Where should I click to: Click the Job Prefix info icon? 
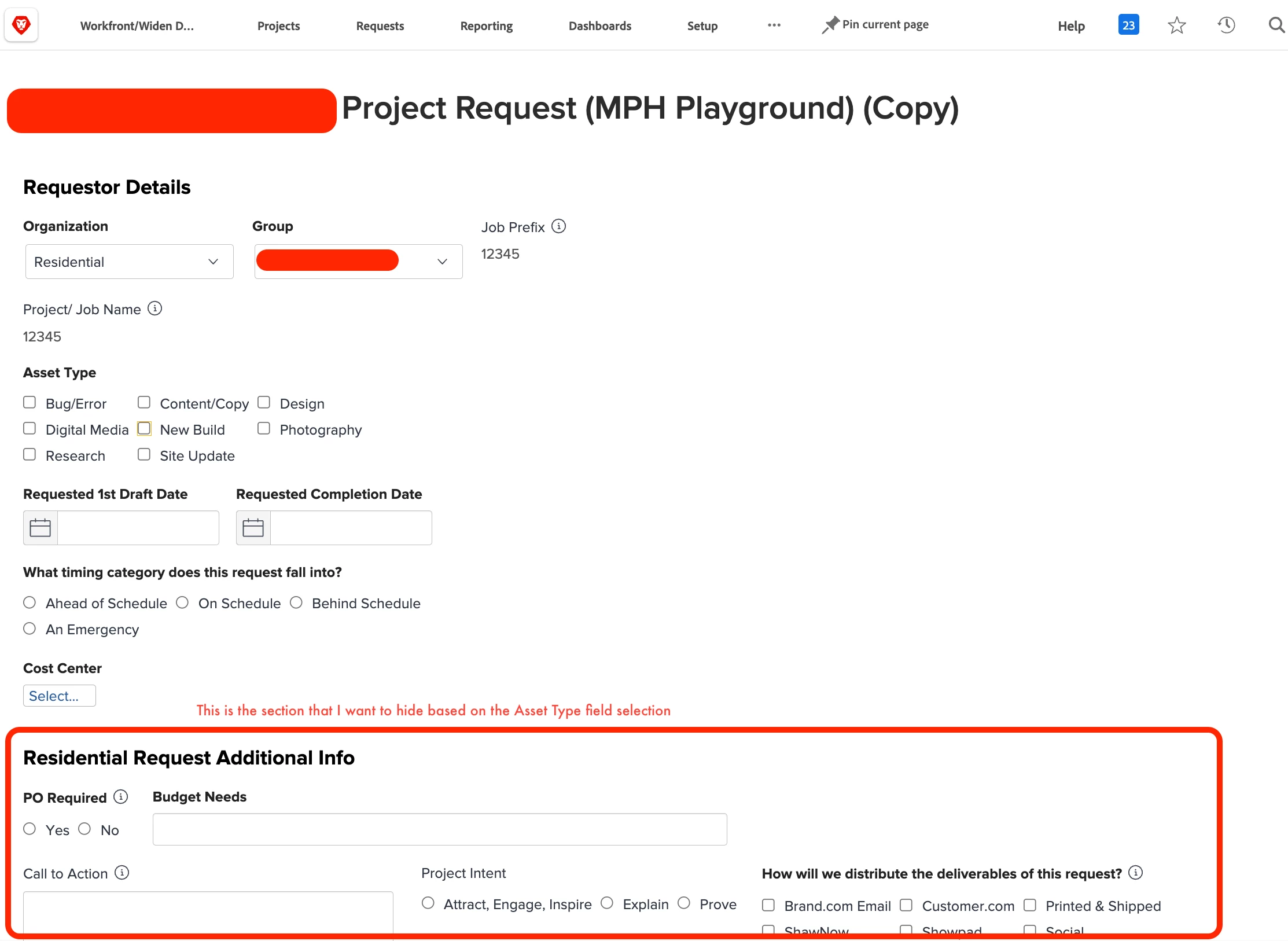click(x=558, y=226)
